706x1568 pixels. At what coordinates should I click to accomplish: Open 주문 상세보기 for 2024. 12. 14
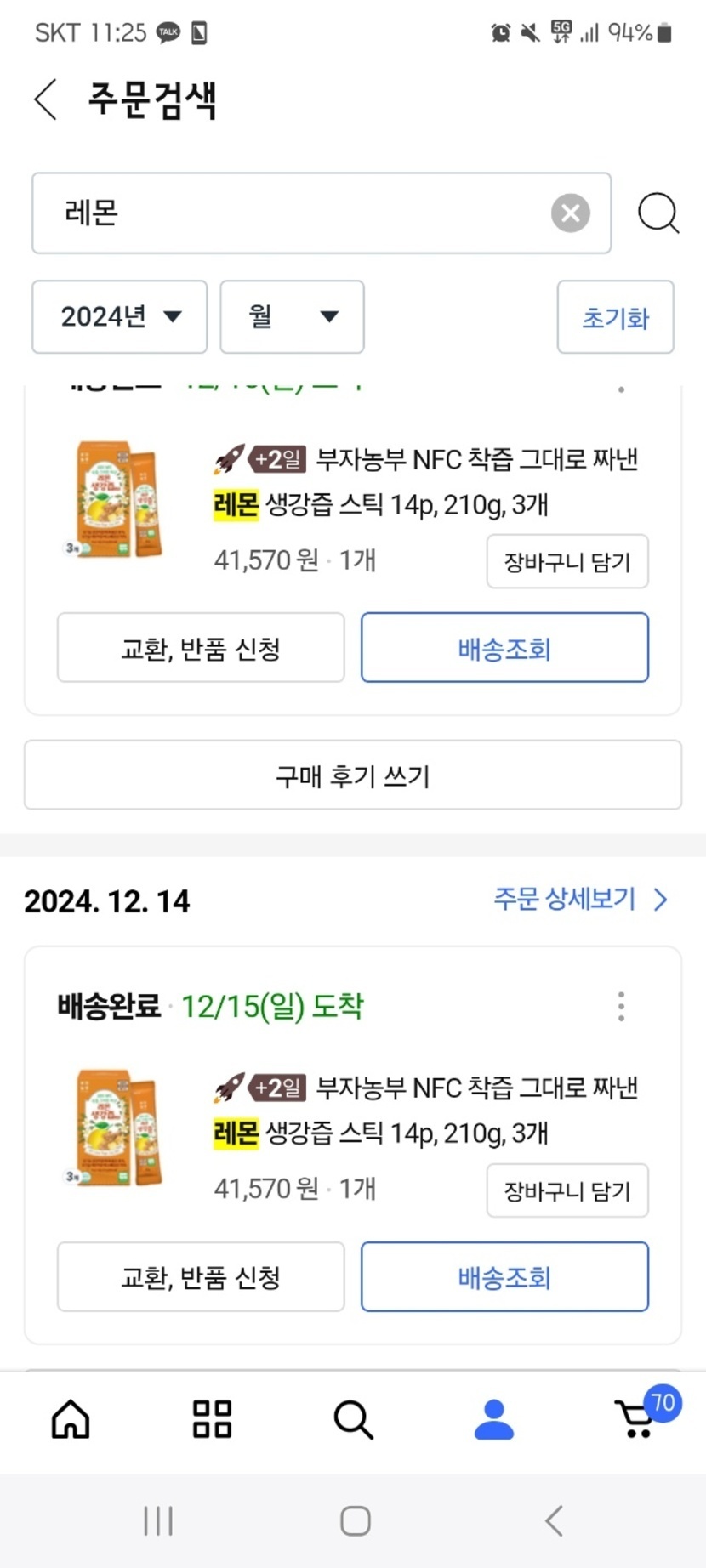(580, 899)
